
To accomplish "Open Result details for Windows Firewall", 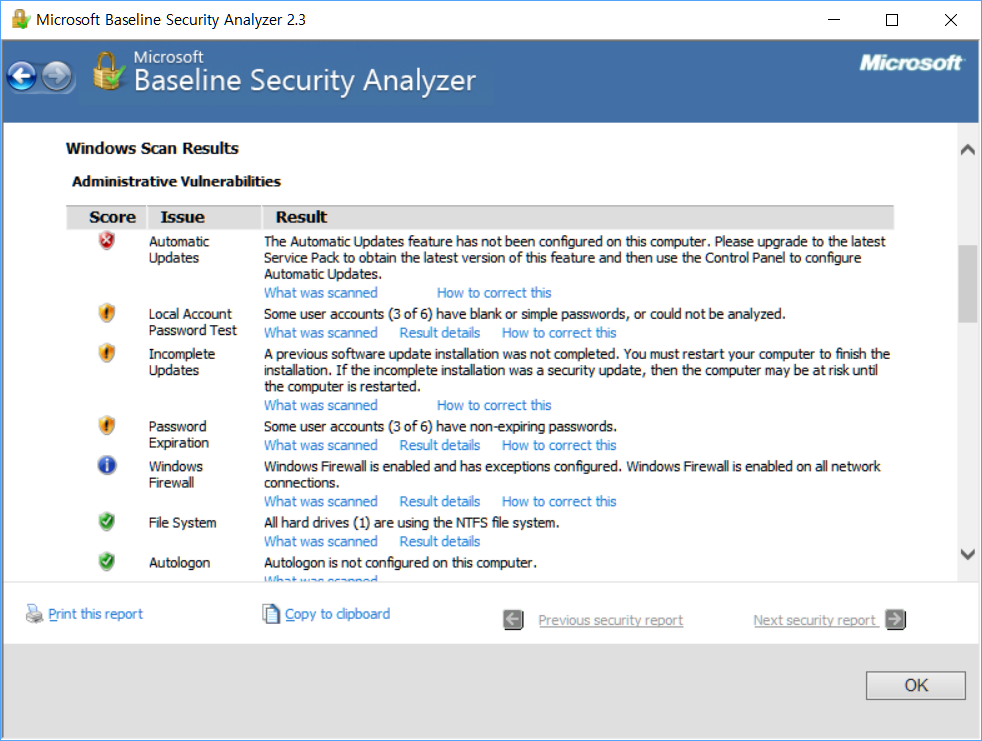I will 440,502.
